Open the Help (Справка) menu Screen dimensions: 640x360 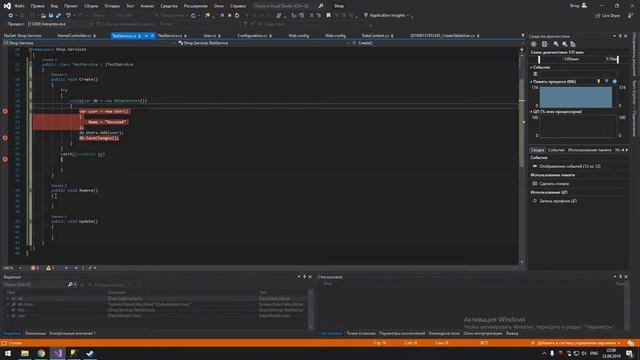[238, 6]
